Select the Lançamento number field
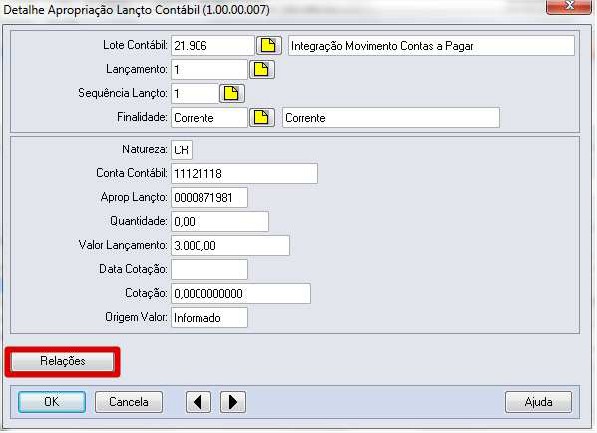Image resolution: width=597 pixels, height=433 pixels. [209, 69]
